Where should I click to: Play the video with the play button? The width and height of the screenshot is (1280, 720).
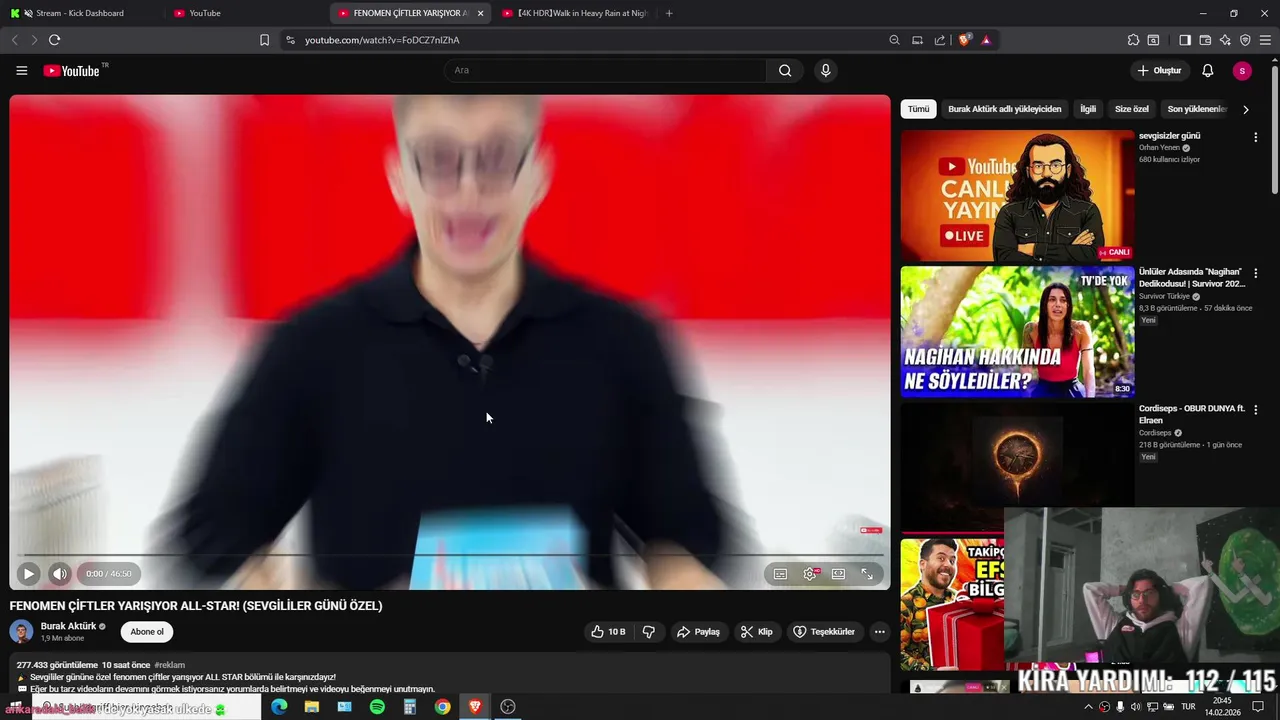tap(28, 574)
